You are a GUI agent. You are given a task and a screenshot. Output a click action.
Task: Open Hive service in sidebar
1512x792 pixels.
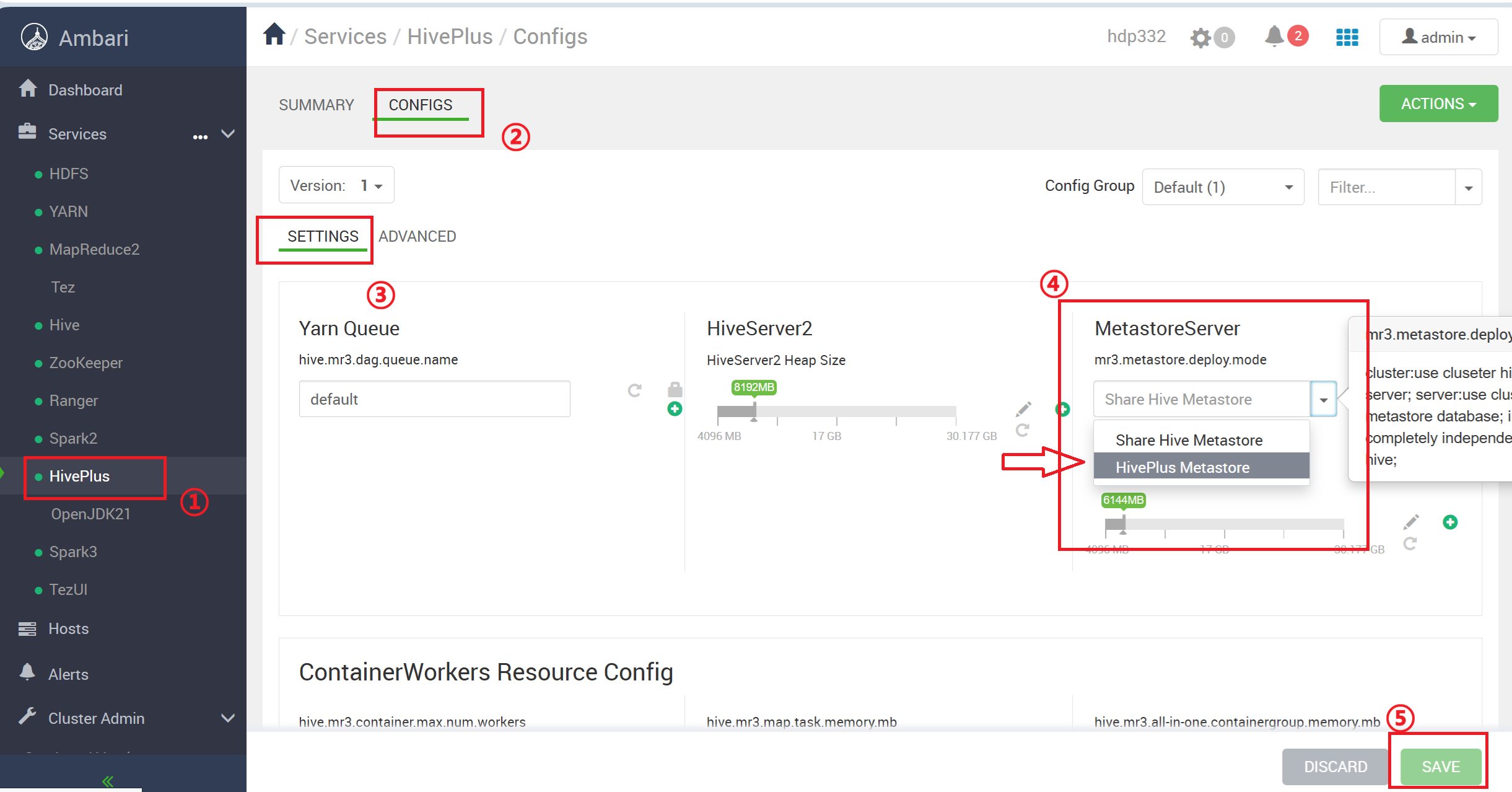[64, 325]
